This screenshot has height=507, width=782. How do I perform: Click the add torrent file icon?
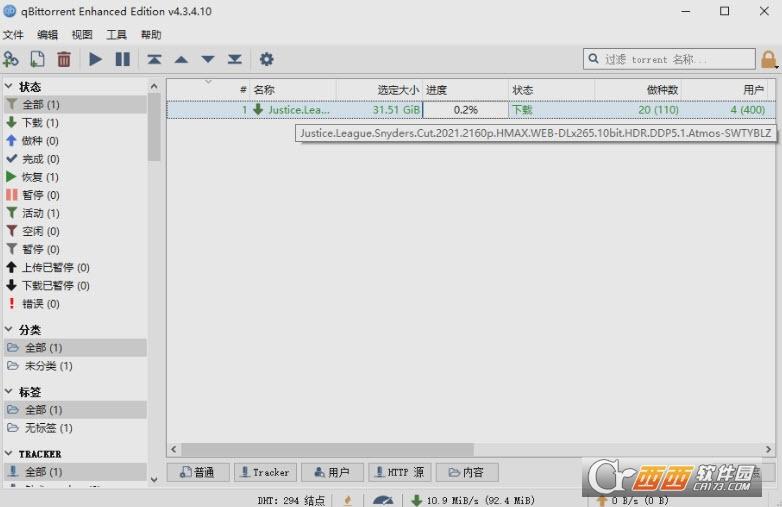37,59
